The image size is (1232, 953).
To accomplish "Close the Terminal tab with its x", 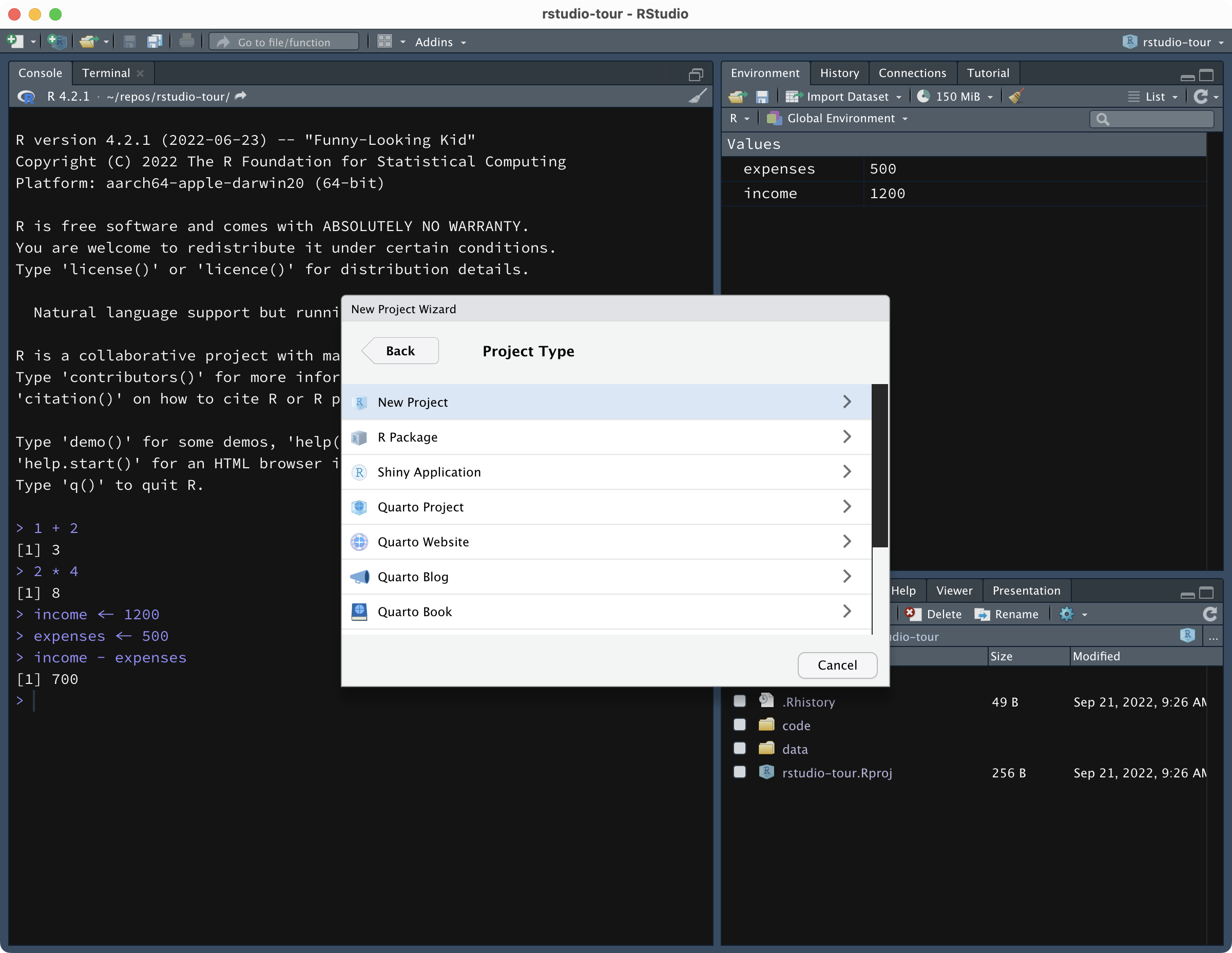I will pos(141,73).
